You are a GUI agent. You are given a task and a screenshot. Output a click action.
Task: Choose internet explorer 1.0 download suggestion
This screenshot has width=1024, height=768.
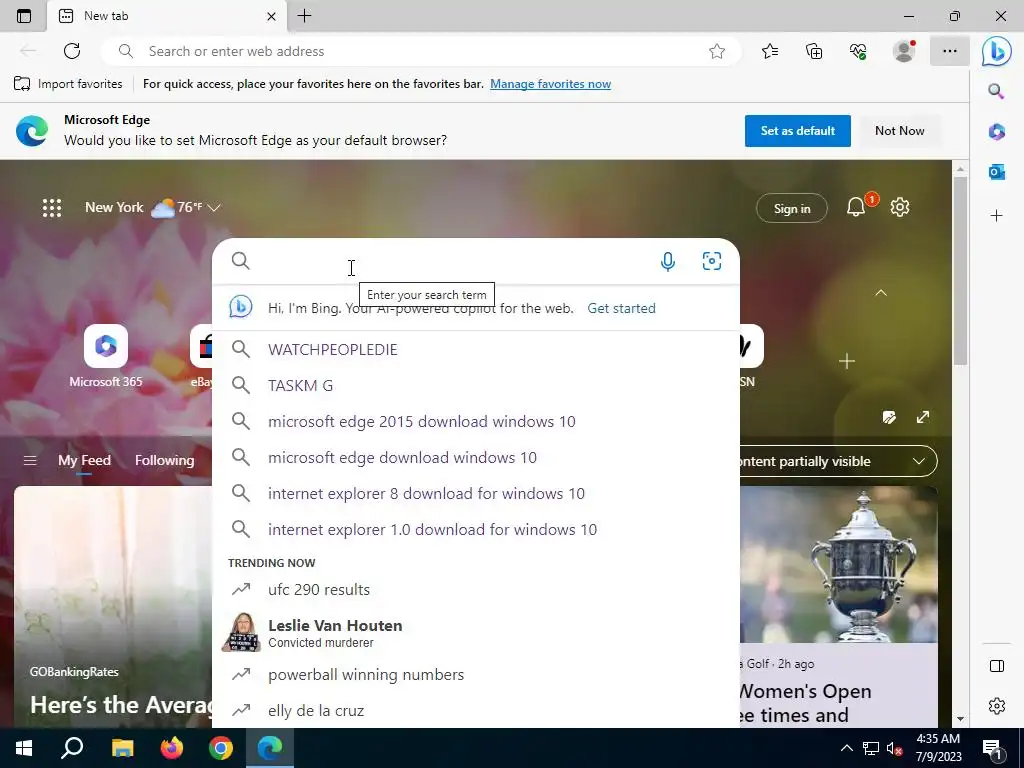(475, 529)
